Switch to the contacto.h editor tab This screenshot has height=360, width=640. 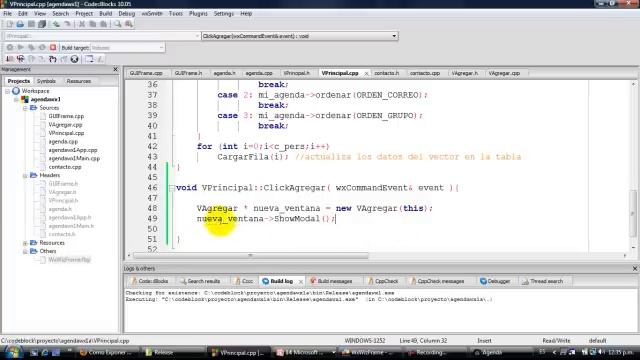tap(387, 73)
